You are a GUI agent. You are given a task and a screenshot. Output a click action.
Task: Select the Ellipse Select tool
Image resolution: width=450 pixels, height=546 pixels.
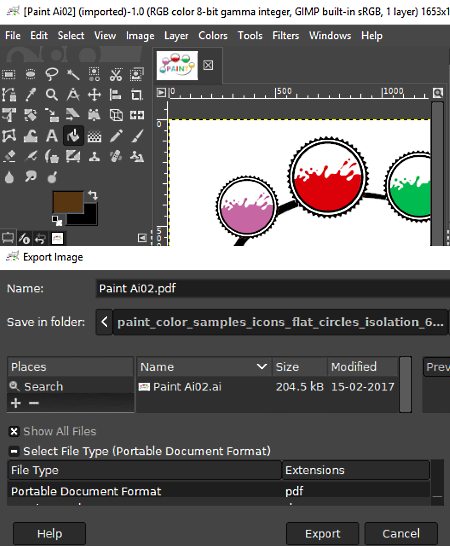(x=30, y=74)
